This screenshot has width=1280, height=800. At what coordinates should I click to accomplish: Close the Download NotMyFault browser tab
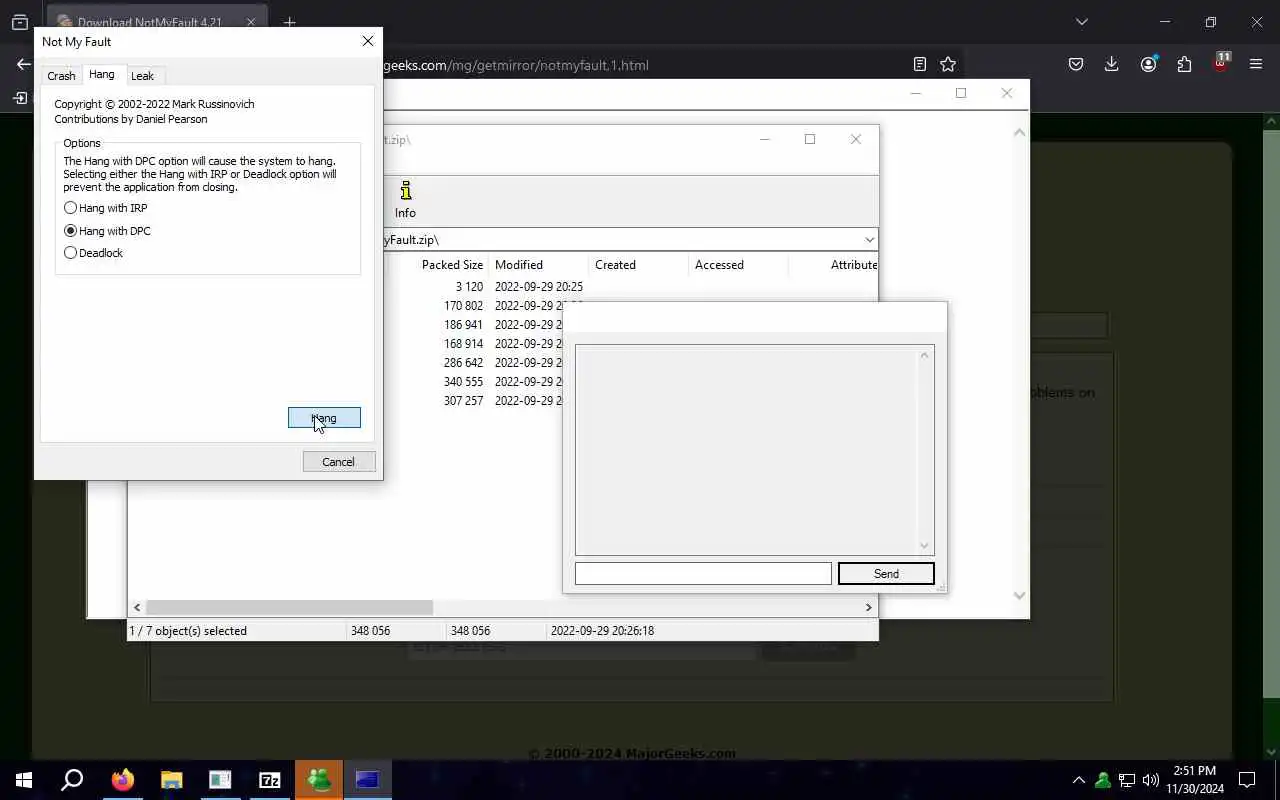[x=251, y=22]
